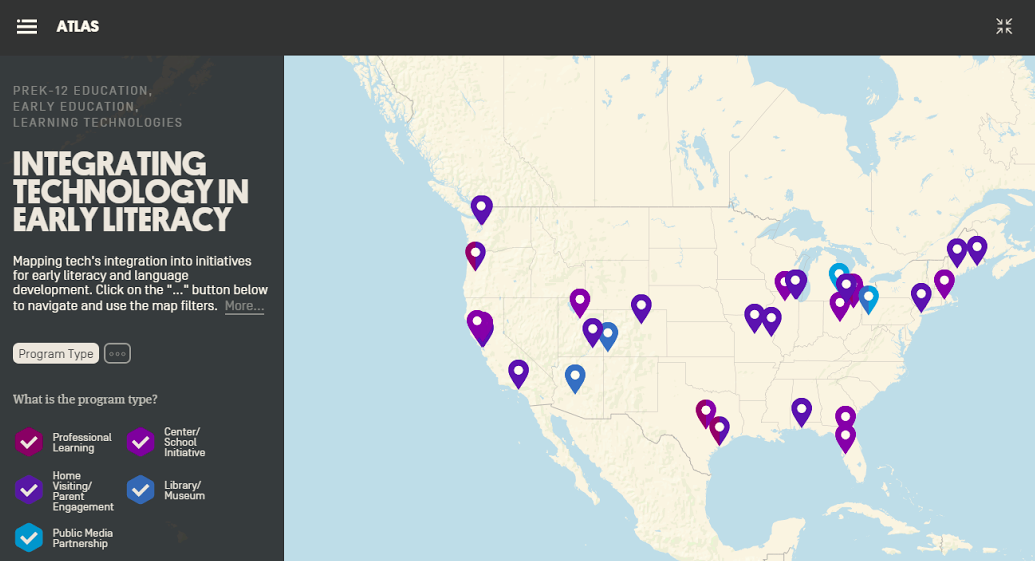Toggle the Professional Learning filter
Viewport: 1035px width, 561px height.
tap(29, 442)
